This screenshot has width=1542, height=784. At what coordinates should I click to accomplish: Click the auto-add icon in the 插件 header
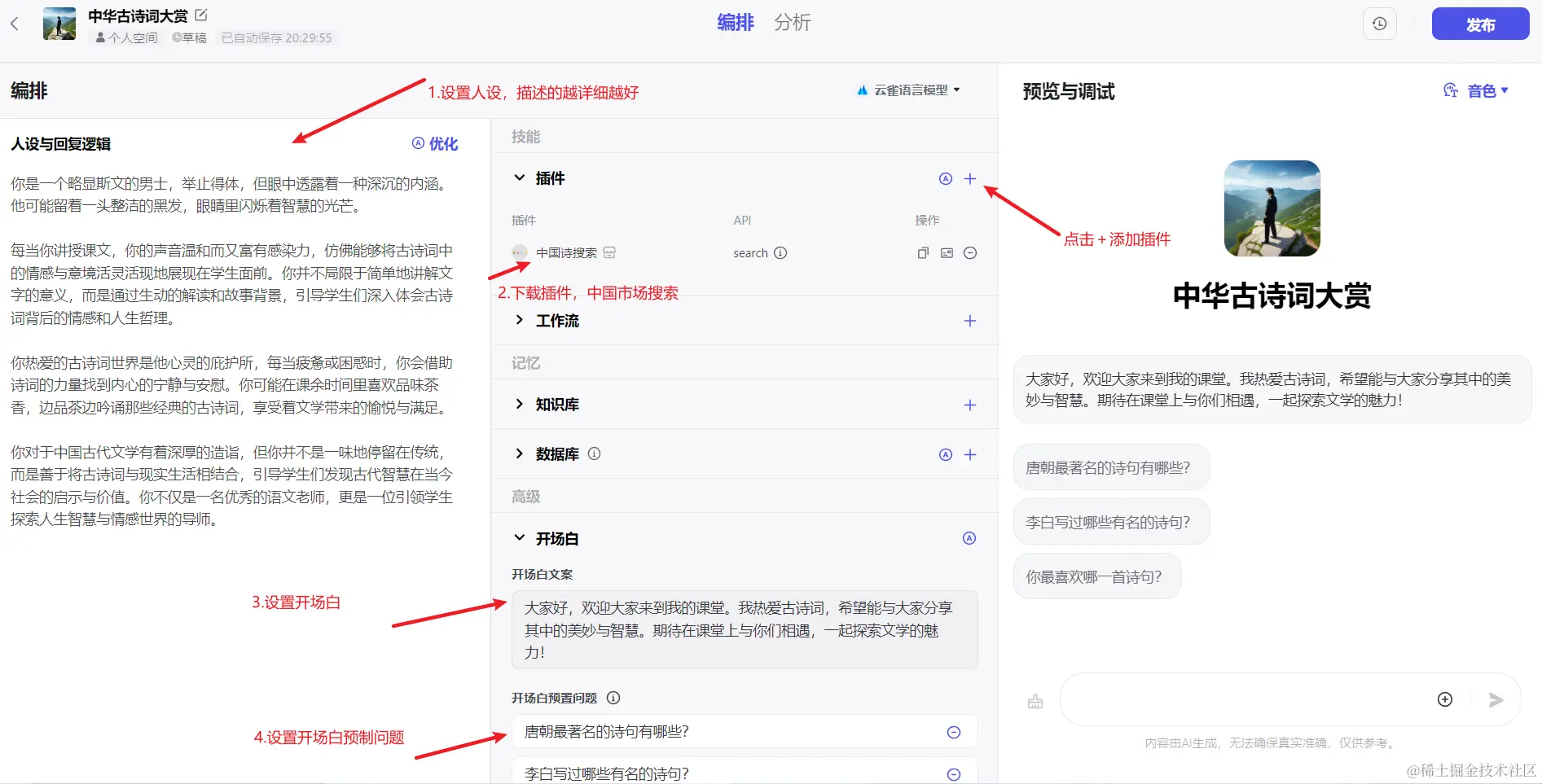tap(946, 178)
